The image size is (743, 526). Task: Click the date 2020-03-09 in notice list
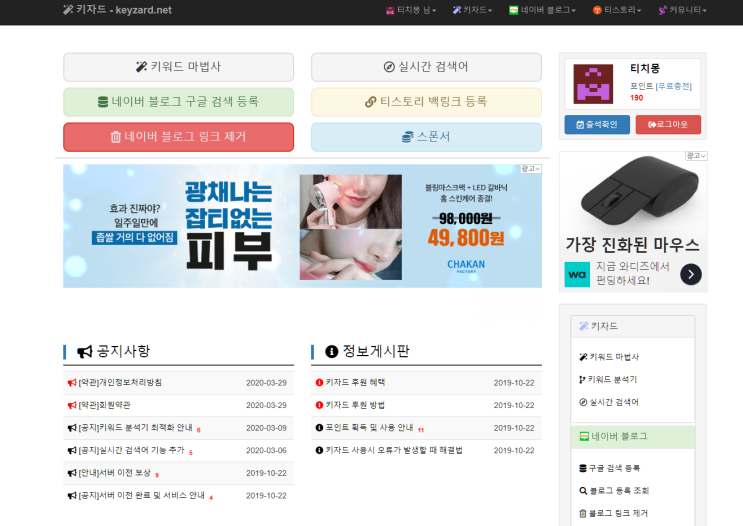pos(266,428)
